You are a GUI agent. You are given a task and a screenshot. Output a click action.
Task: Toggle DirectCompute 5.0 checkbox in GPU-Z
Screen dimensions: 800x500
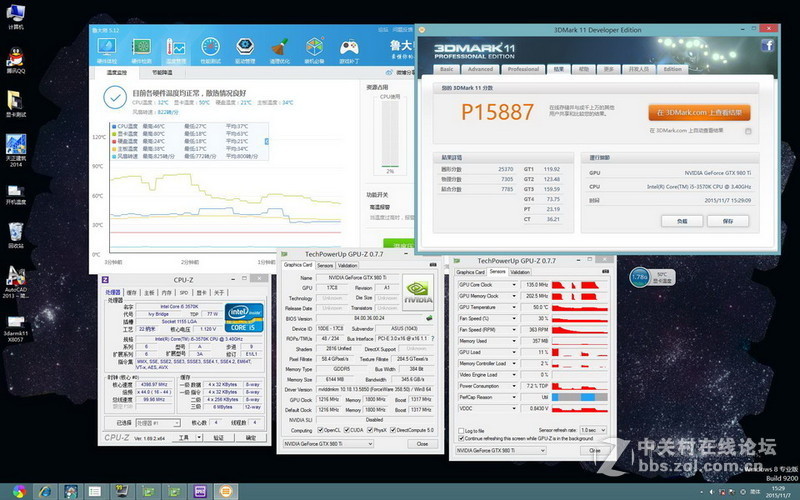pyautogui.click(x=393, y=430)
